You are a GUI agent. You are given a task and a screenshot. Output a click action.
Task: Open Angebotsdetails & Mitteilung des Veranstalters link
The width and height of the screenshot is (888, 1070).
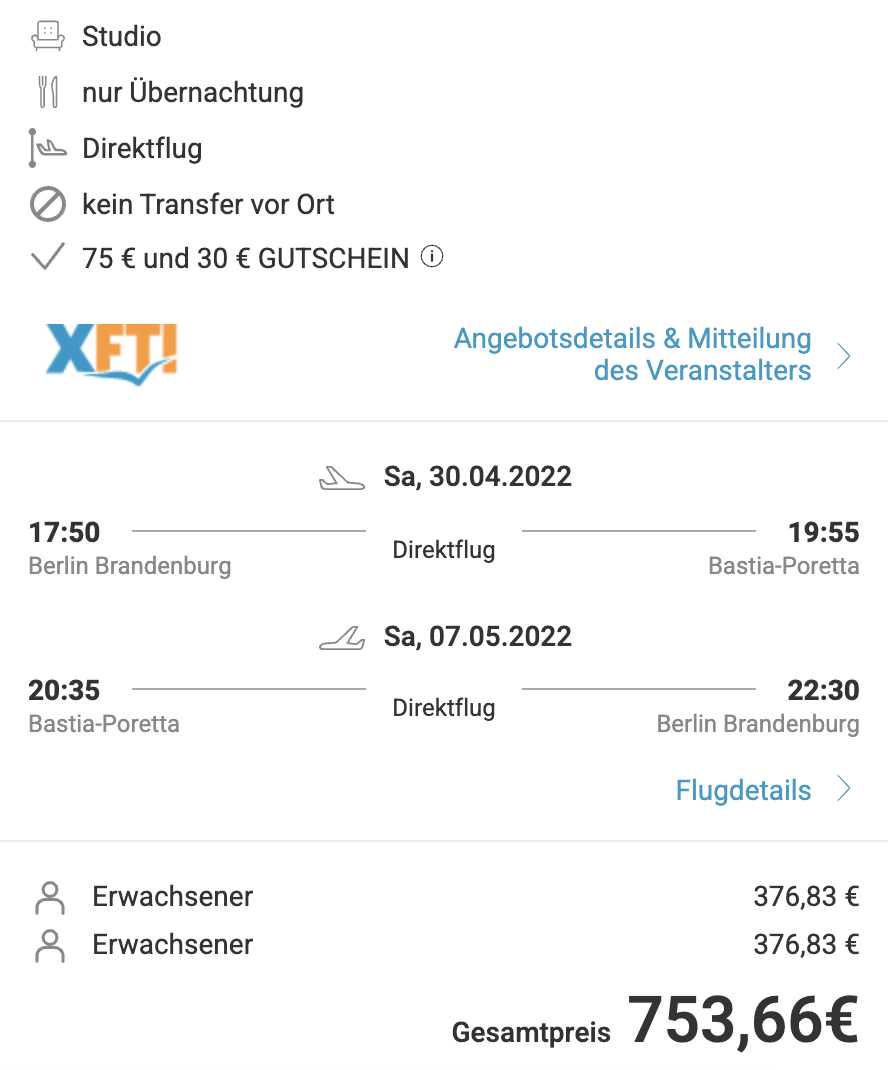tap(633, 354)
